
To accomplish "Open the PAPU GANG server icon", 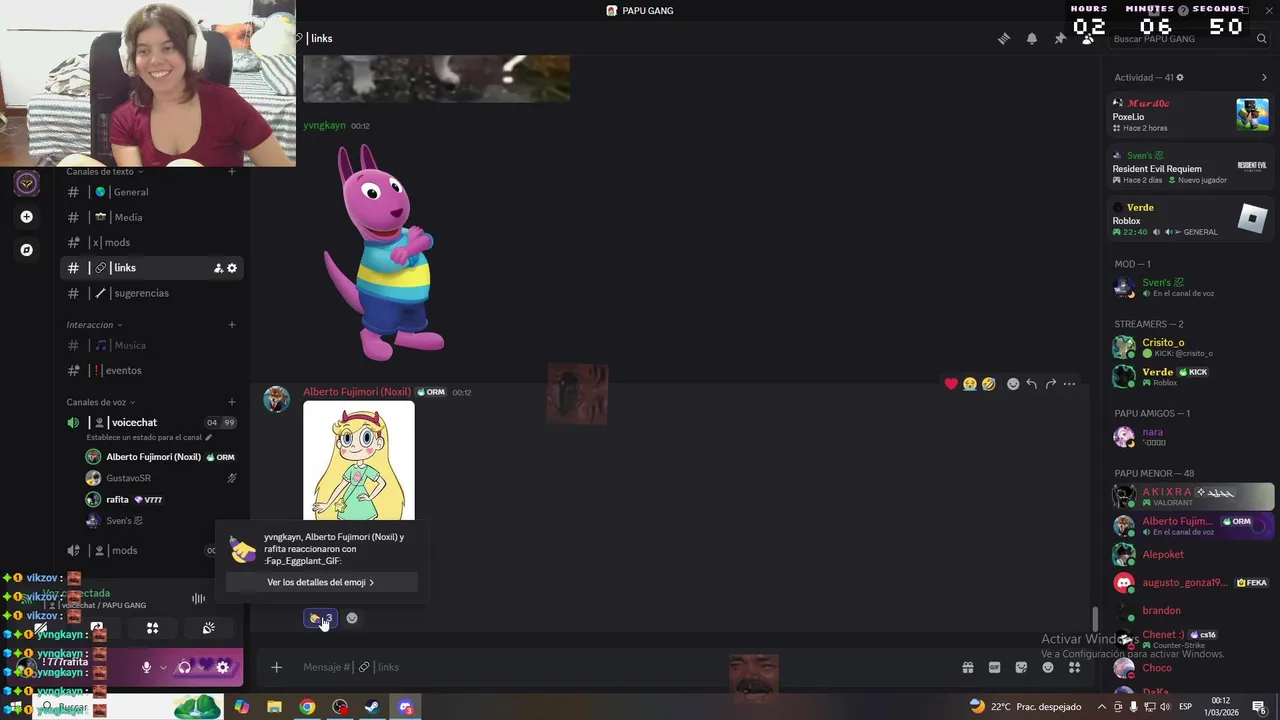I will (27, 183).
